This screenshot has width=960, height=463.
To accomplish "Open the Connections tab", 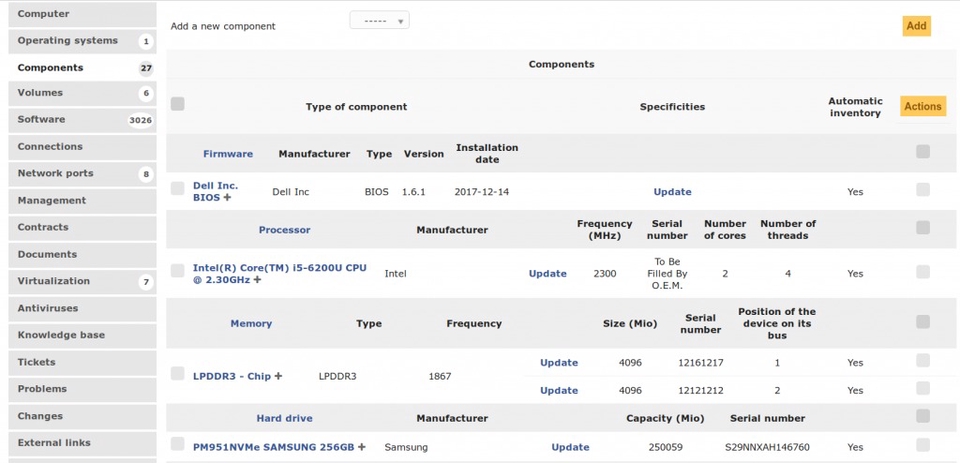I will click(x=82, y=147).
